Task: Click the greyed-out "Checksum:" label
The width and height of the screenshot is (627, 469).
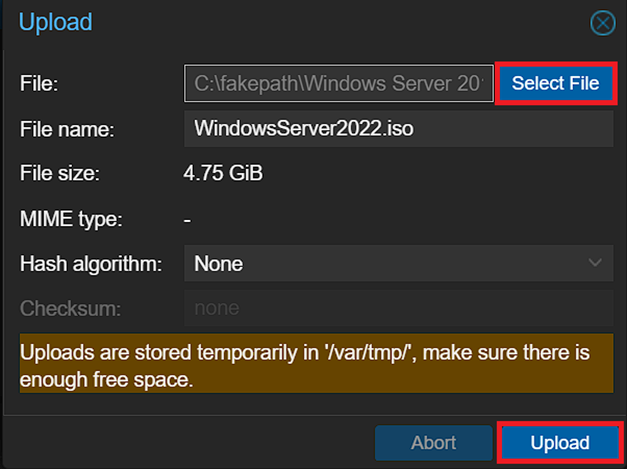Action: (x=70, y=309)
